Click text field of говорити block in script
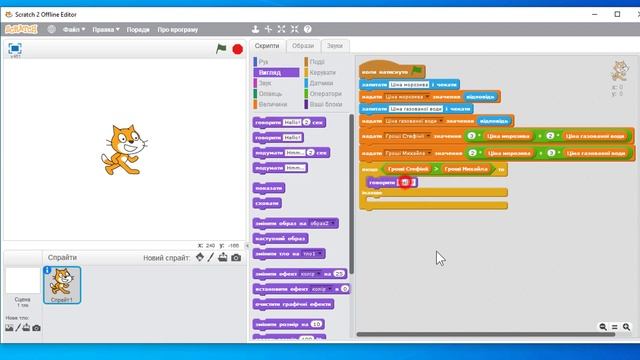The width and height of the screenshot is (640, 360). click(406, 182)
